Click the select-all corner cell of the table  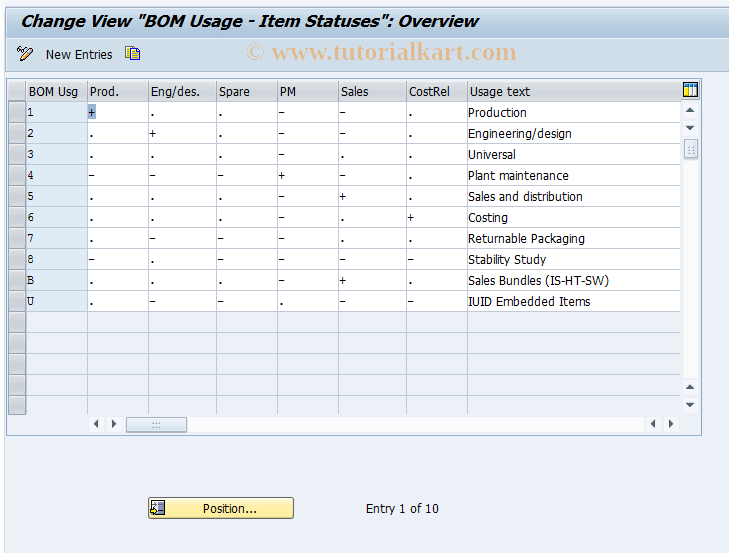tap(17, 91)
